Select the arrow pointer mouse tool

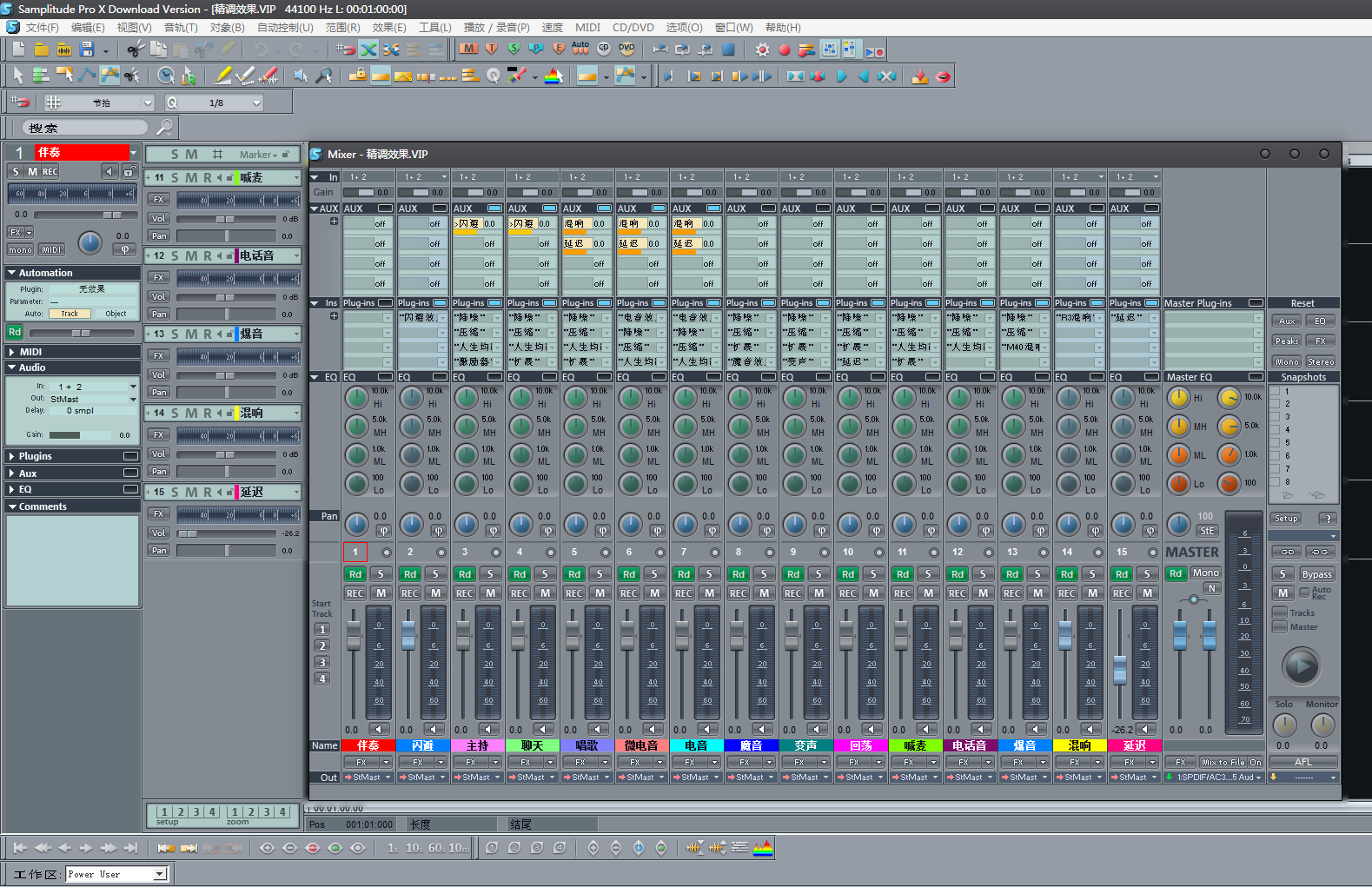coord(18,76)
